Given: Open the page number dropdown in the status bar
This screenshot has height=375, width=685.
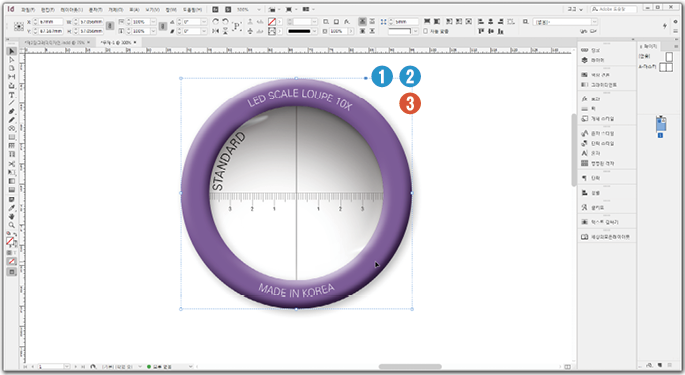Looking at the screenshot, I should coord(67,367).
